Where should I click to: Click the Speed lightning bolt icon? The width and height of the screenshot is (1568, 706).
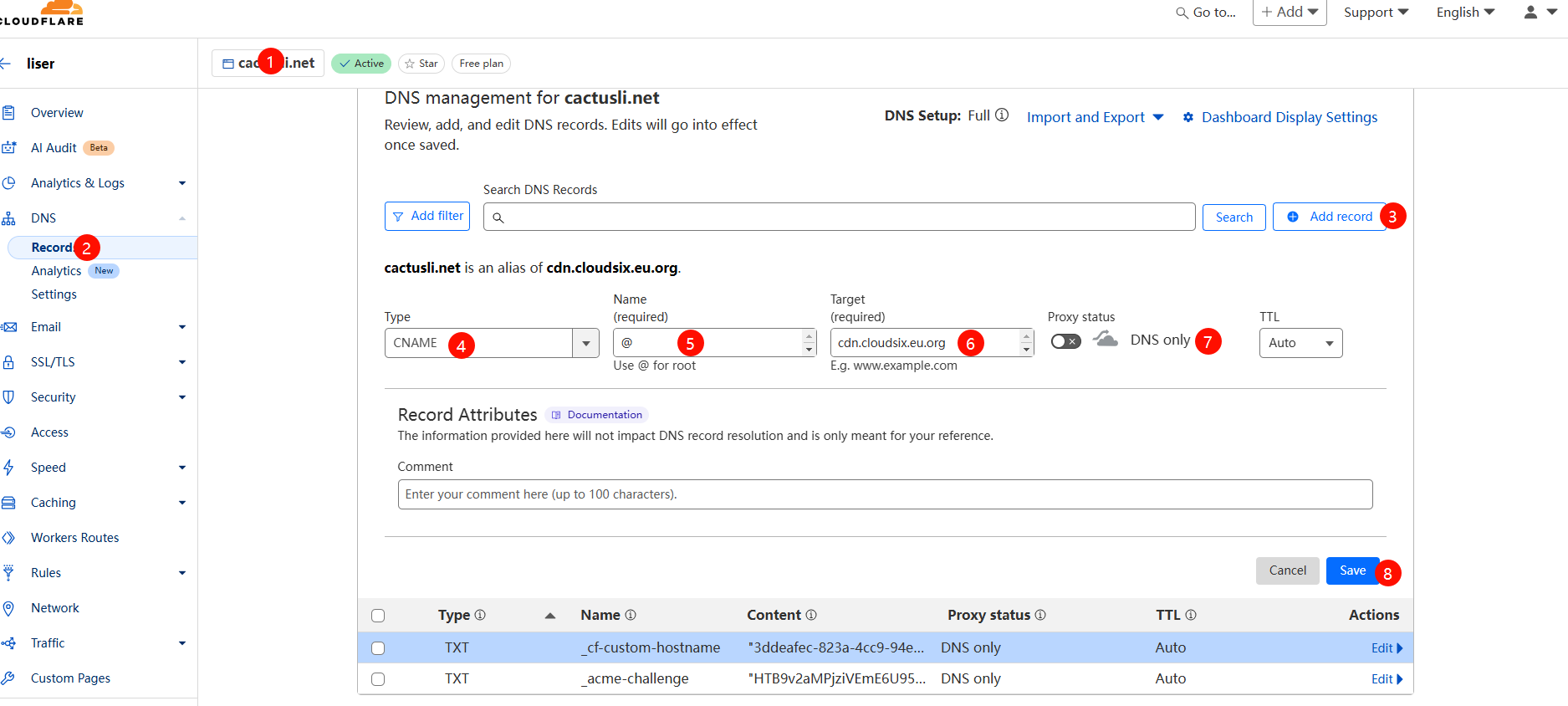point(8,468)
